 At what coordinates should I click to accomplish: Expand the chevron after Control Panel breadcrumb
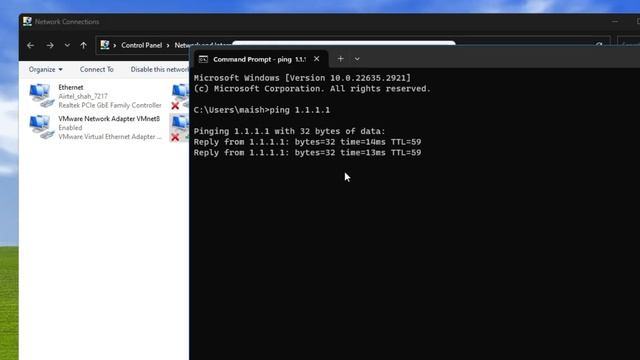coord(168,45)
